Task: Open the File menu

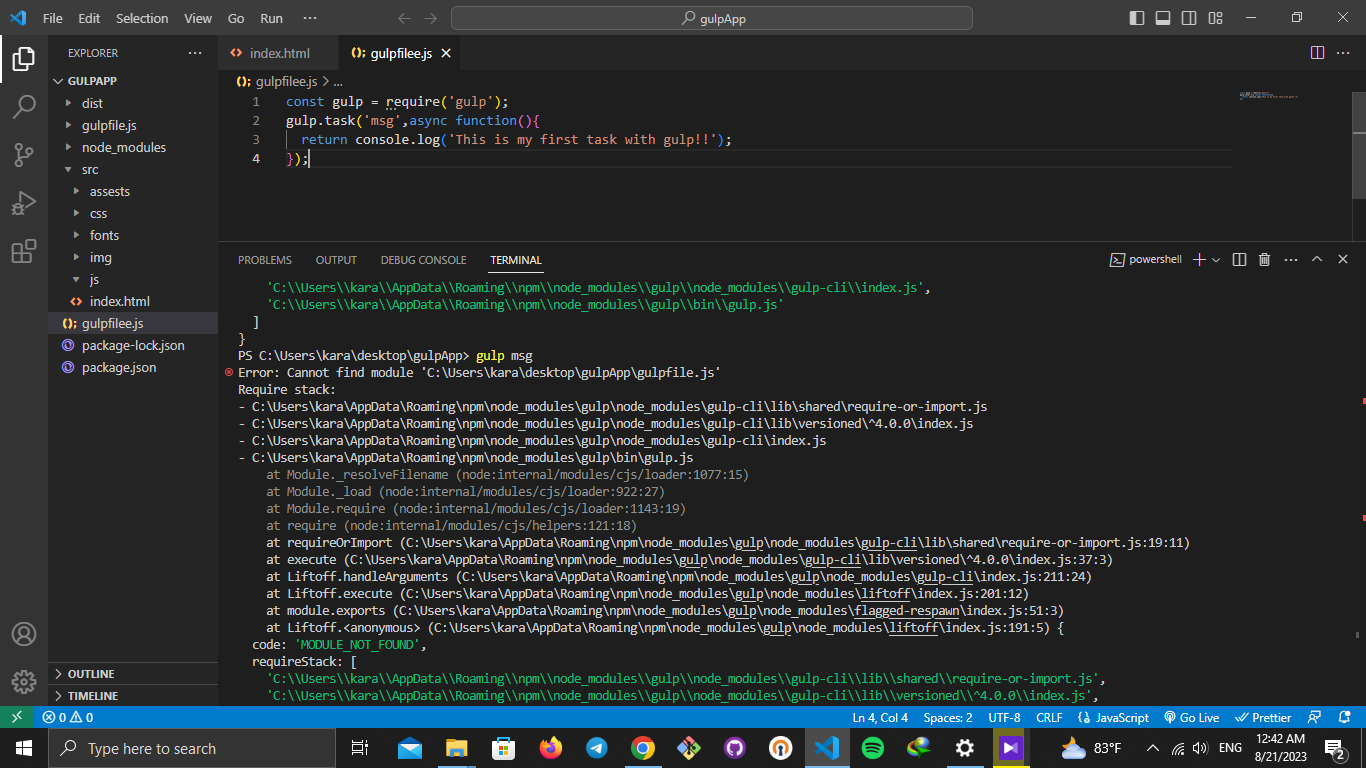Action: pos(53,18)
